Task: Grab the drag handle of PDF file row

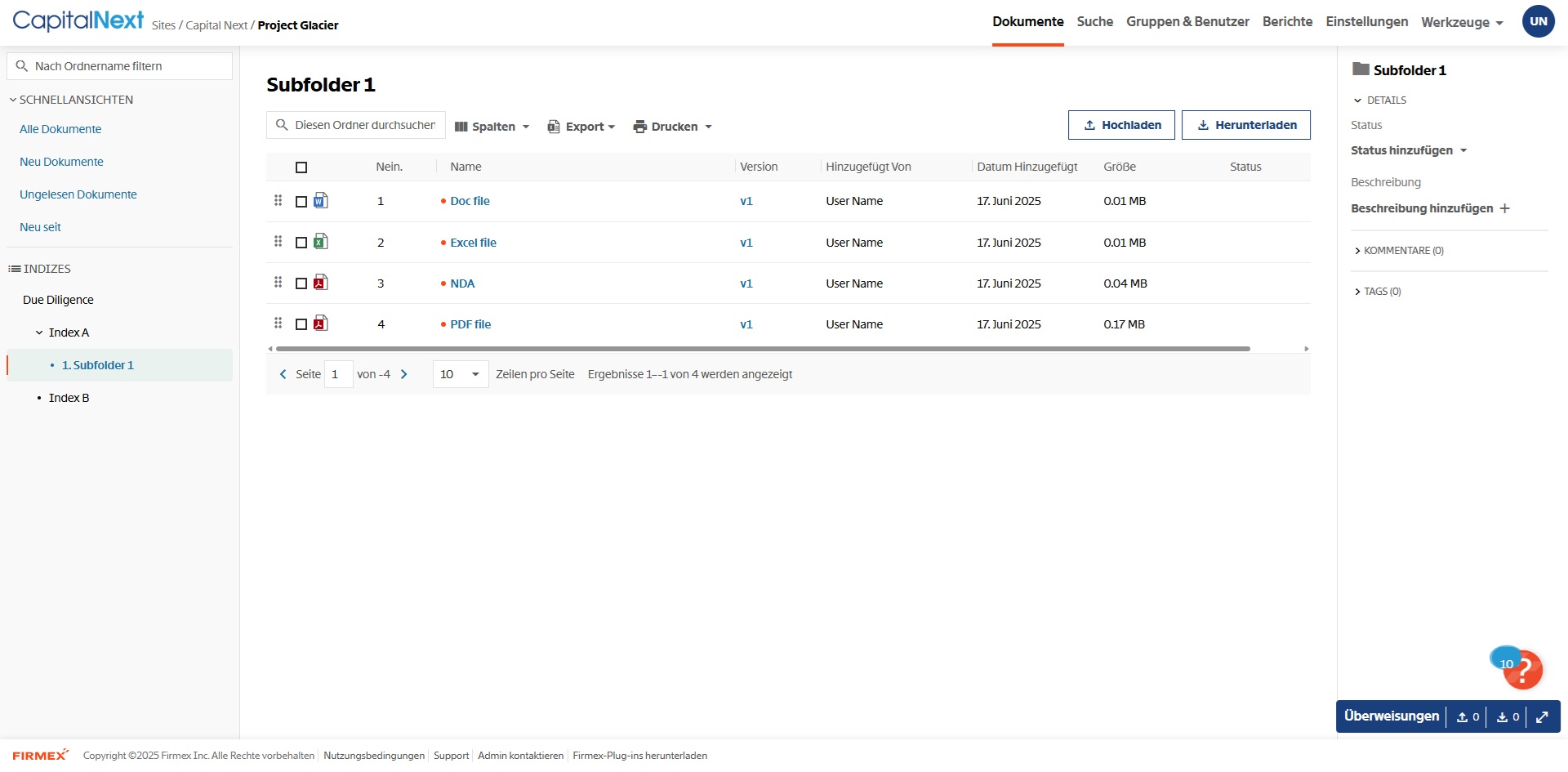Action: pos(278,323)
